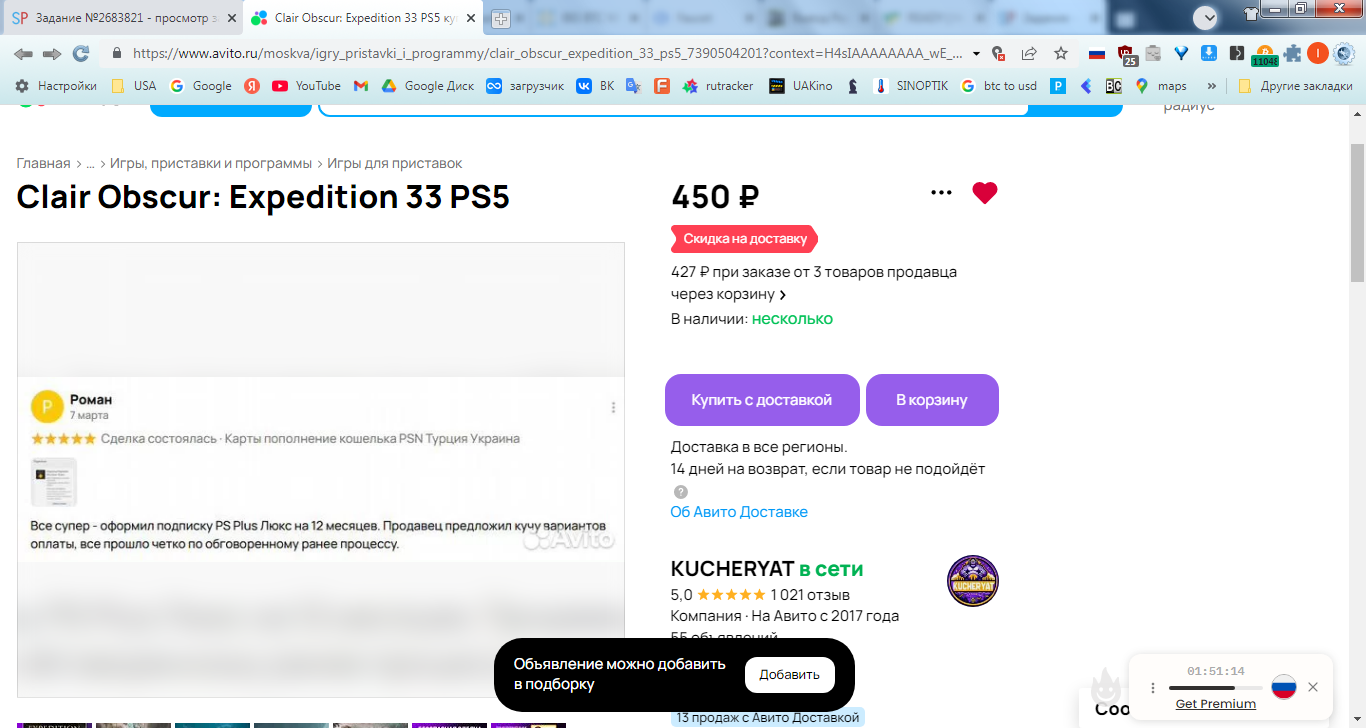The height and width of the screenshot is (728, 1366).
Task: Bookmark this page with the star icon
Action: [x=1061, y=53]
